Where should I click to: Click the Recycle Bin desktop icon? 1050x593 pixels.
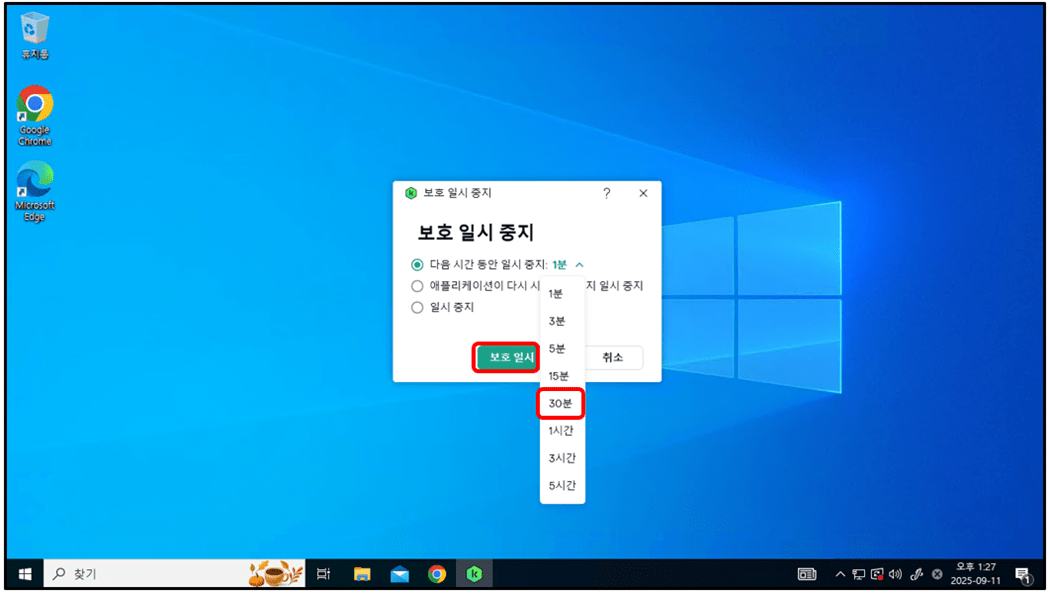(35, 35)
